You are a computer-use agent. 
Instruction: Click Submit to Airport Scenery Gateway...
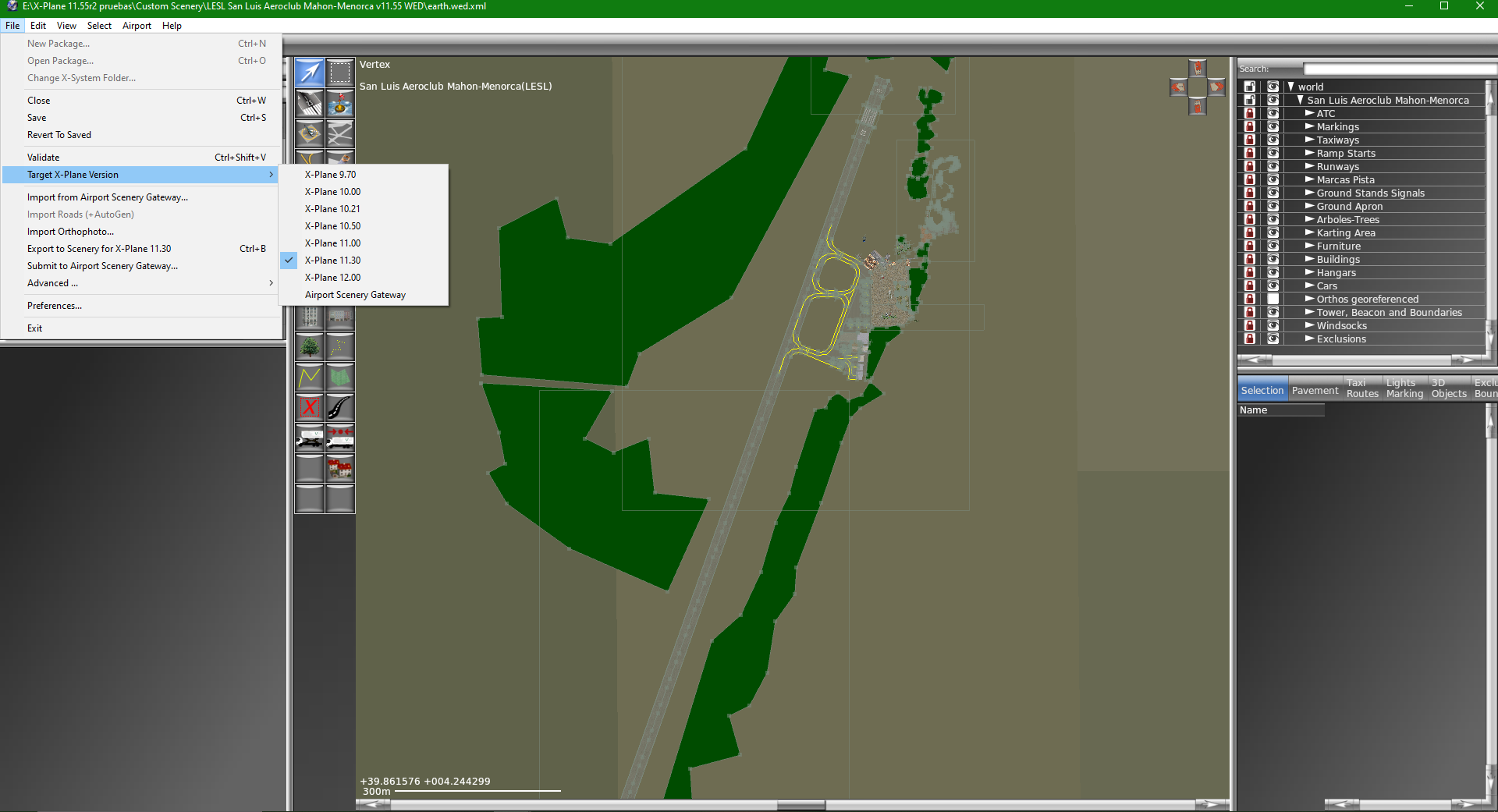pyautogui.click(x=140, y=266)
